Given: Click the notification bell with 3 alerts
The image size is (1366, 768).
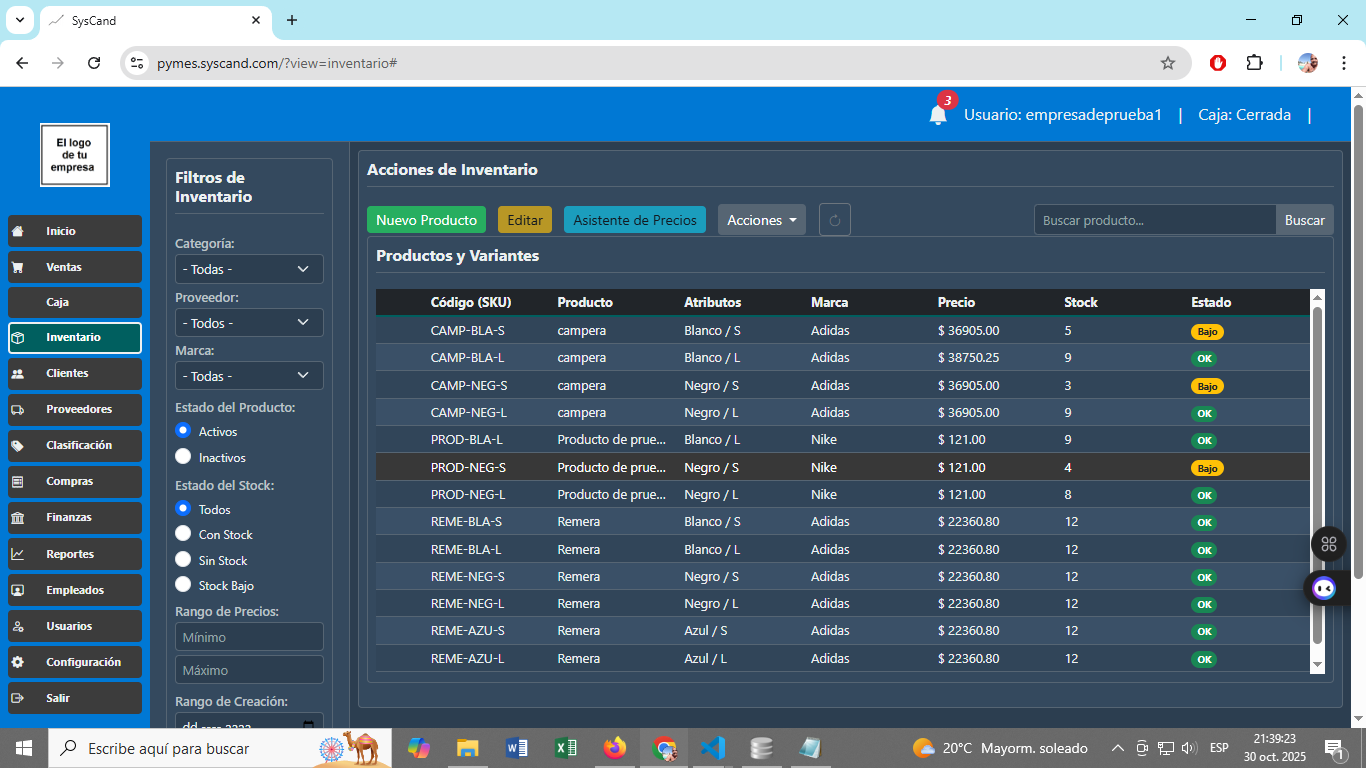Looking at the screenshot, I should (x=937, y=114).
